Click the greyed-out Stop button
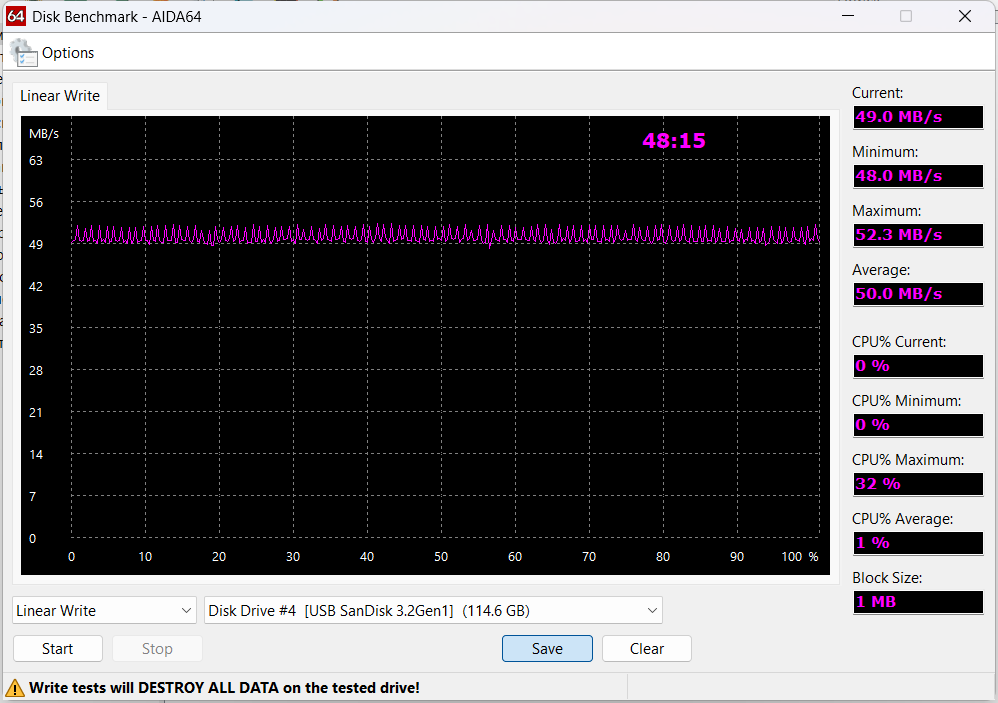 pos(157,649)
